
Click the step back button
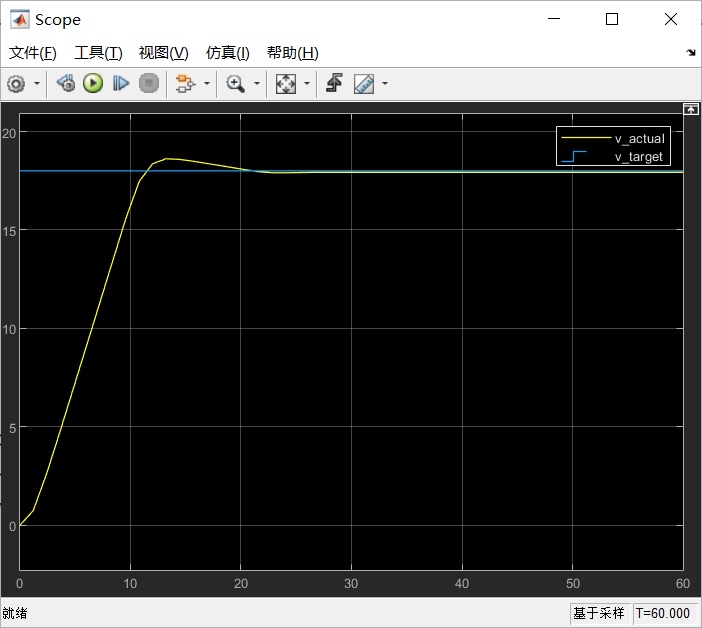coord(66,83)
